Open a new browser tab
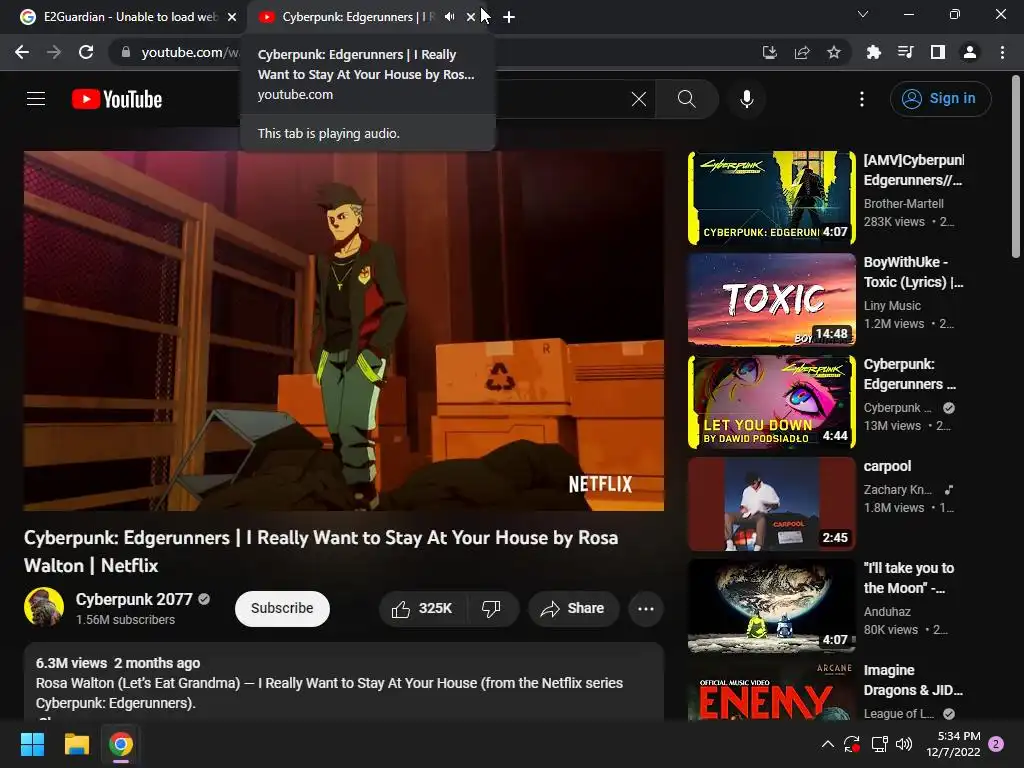 [x=509, y=17]
